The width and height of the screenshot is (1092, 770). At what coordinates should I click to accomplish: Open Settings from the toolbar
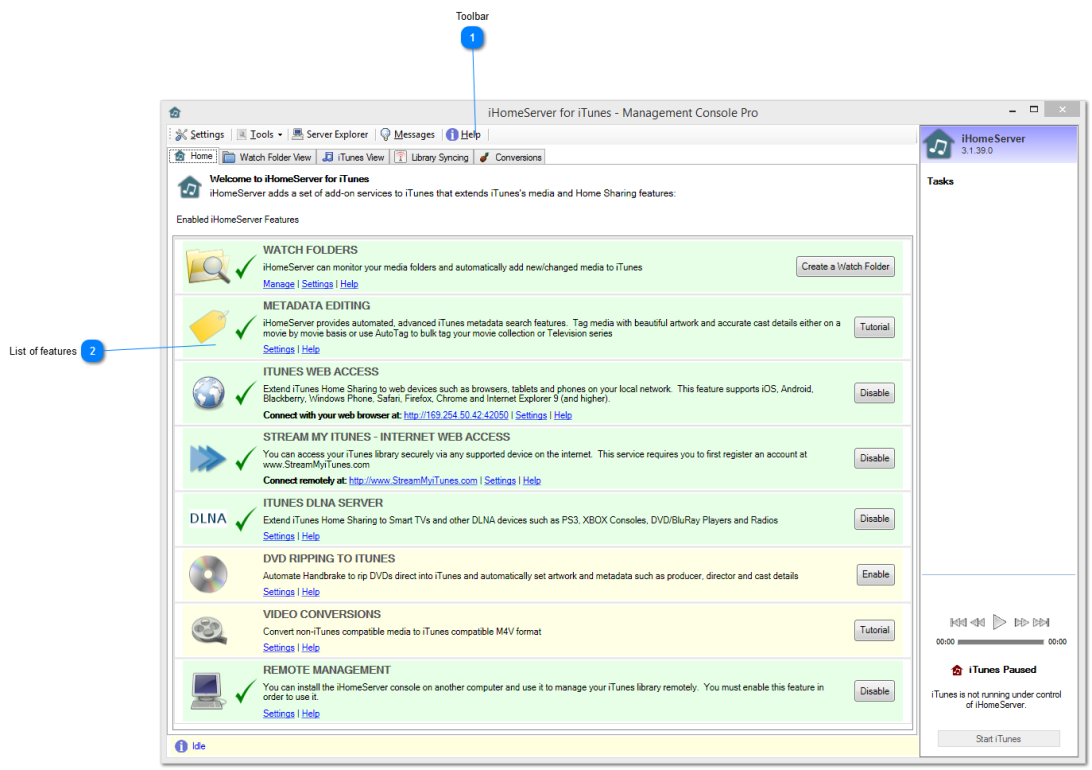tap(200, 134)
